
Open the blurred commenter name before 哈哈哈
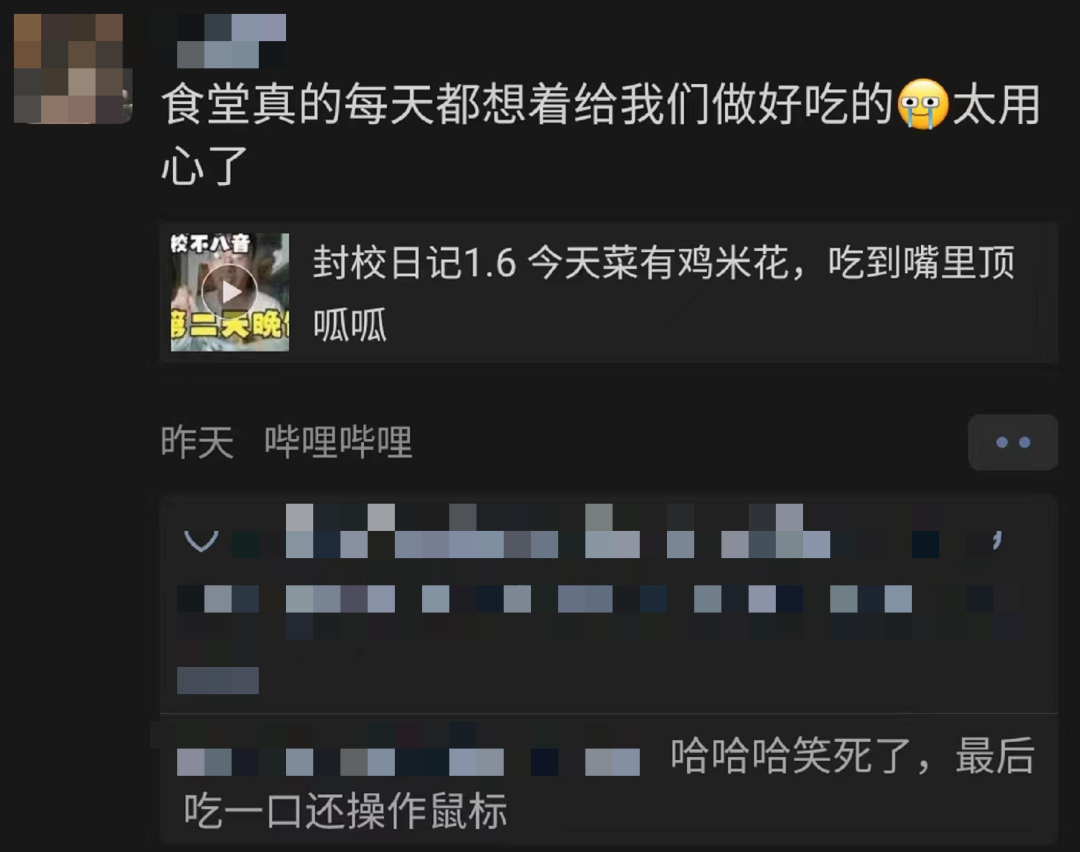(x=408, y=762)
